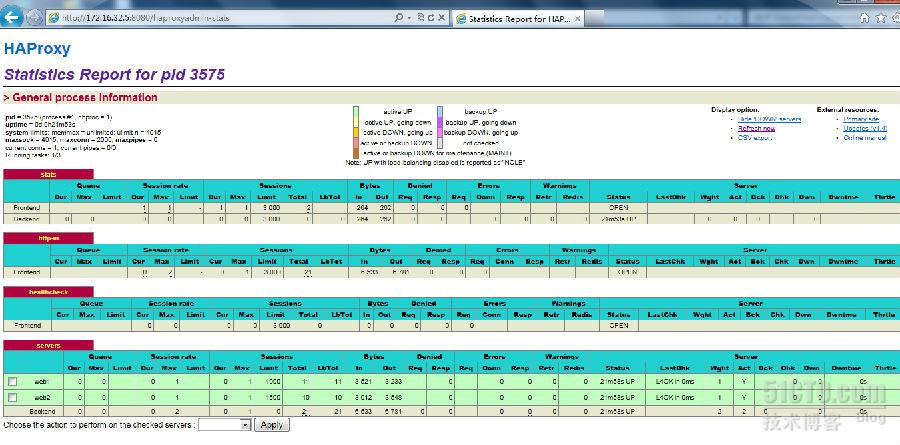Click the 'Display option:' label

coord(735,109)
